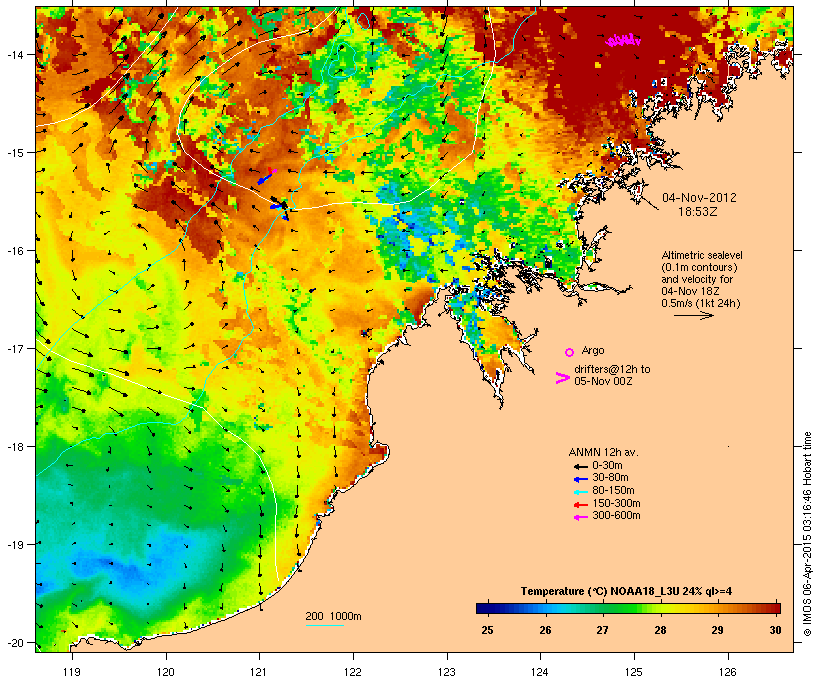Click the latitude axis label -17
This screenshot has height=680, width=820.
click(x=15, y=348)
